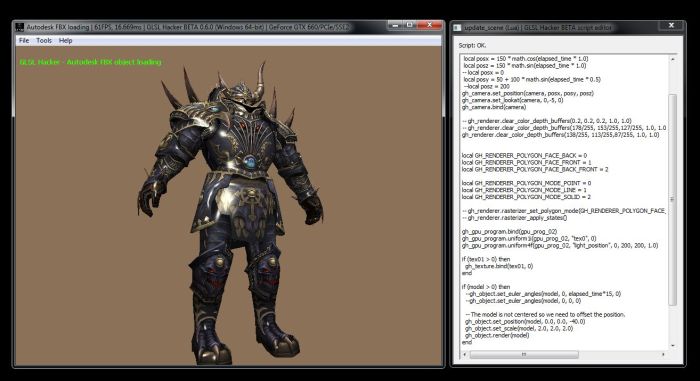Close the Autodesk FBX loading window

(429, 25)
